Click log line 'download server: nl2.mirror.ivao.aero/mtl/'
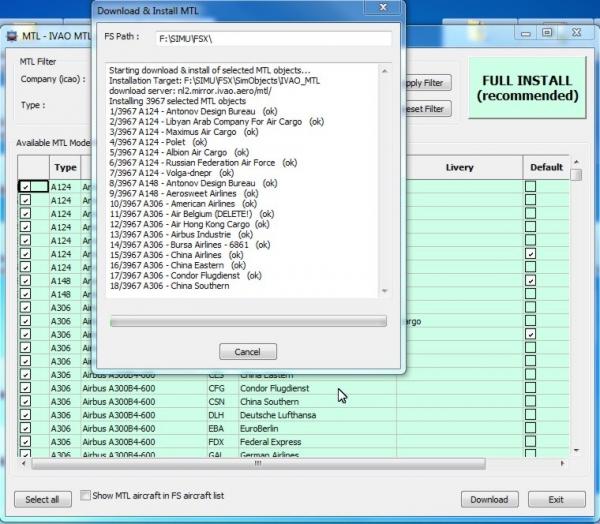Viewport: 600px width, 524px height. click(191, 91)
